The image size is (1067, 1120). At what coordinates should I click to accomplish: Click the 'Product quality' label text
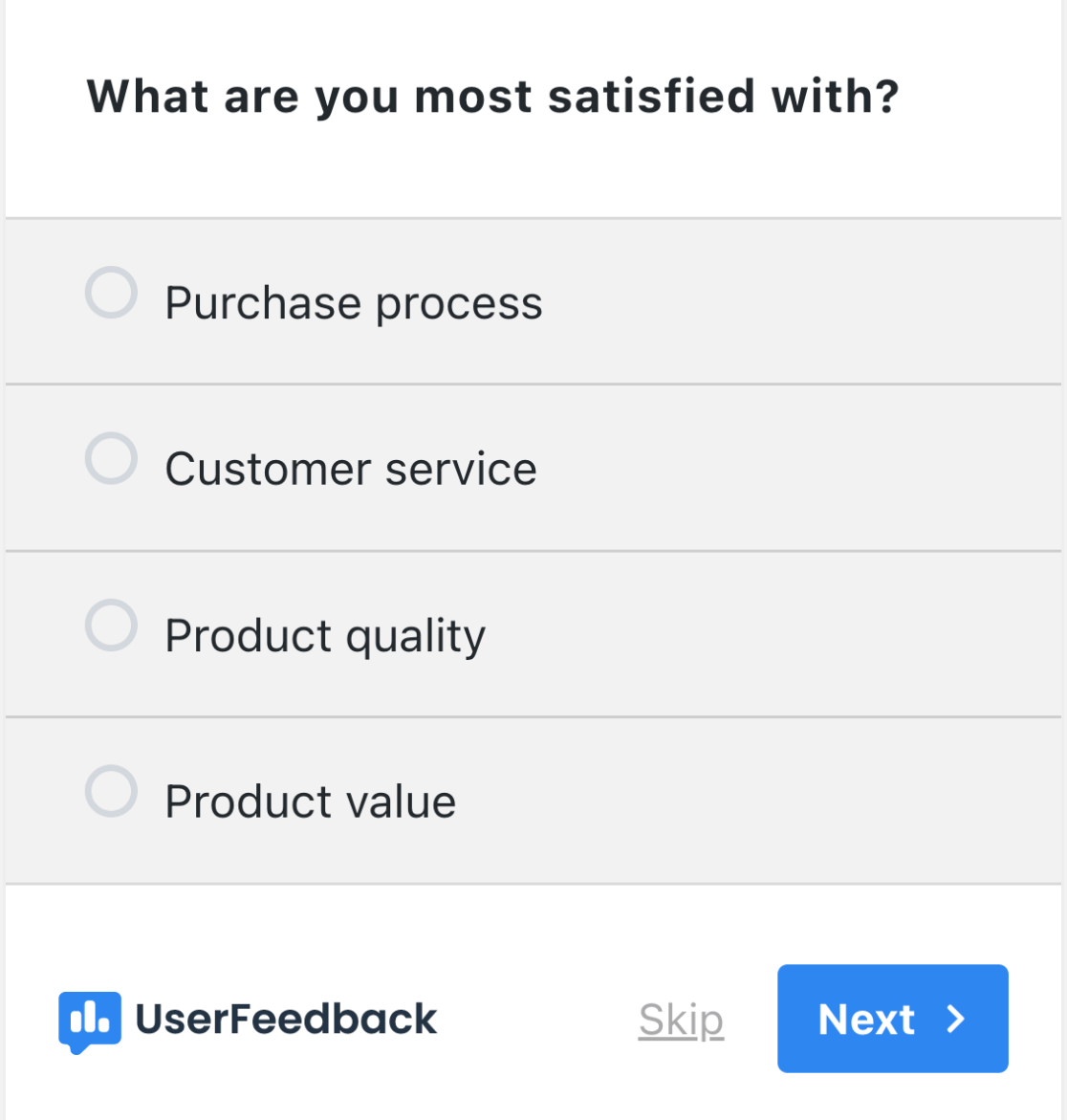coord(325,636)
